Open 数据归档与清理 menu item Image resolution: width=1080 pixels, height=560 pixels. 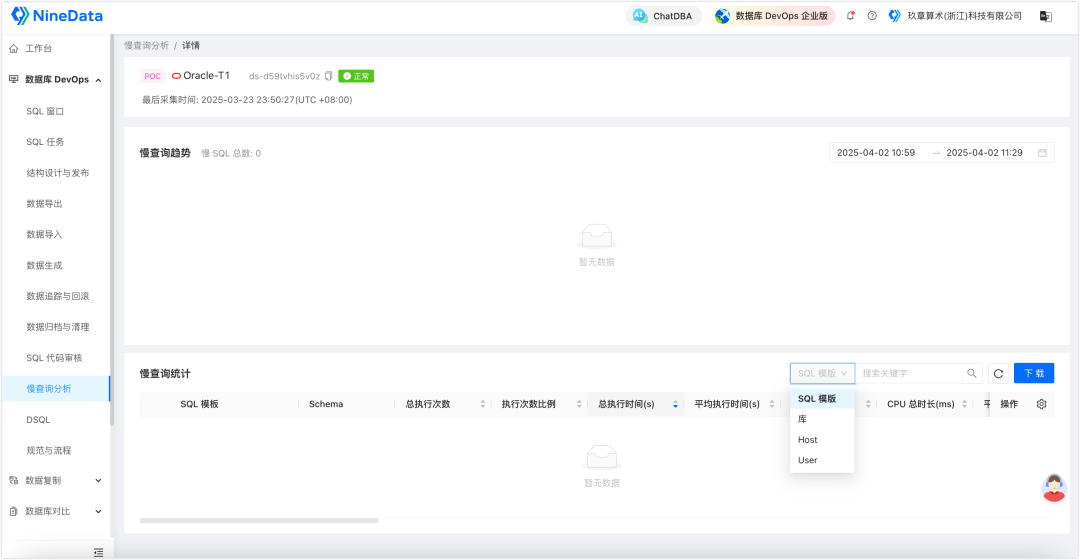click(58, 327)
